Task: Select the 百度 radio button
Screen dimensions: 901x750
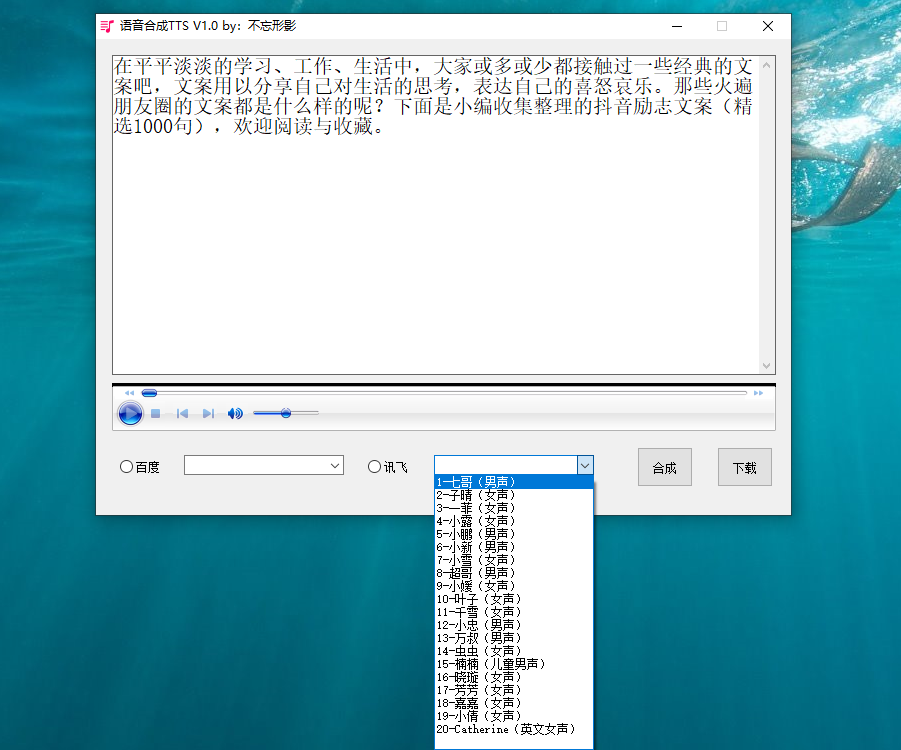Action: coord(126,466)
